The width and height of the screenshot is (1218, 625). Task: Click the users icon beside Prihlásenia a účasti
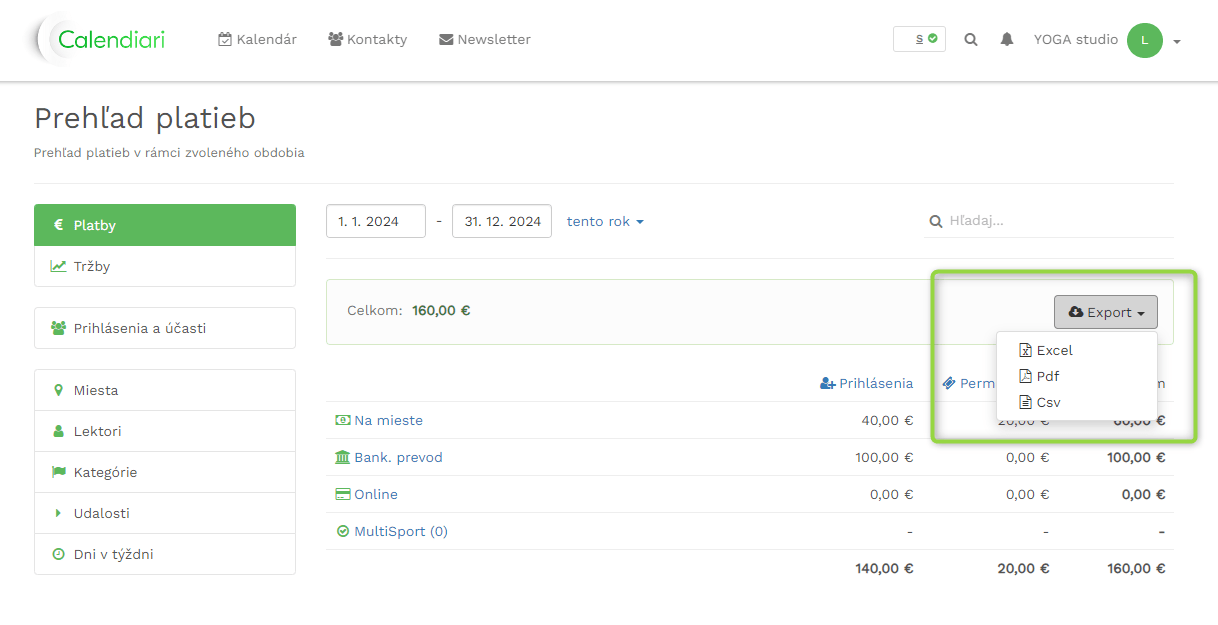click(x=58, y=328)
